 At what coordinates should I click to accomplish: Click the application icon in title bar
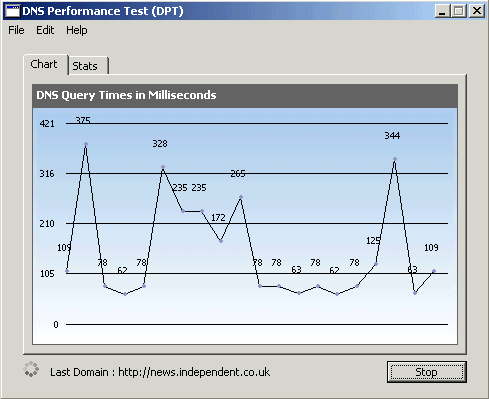13,11
